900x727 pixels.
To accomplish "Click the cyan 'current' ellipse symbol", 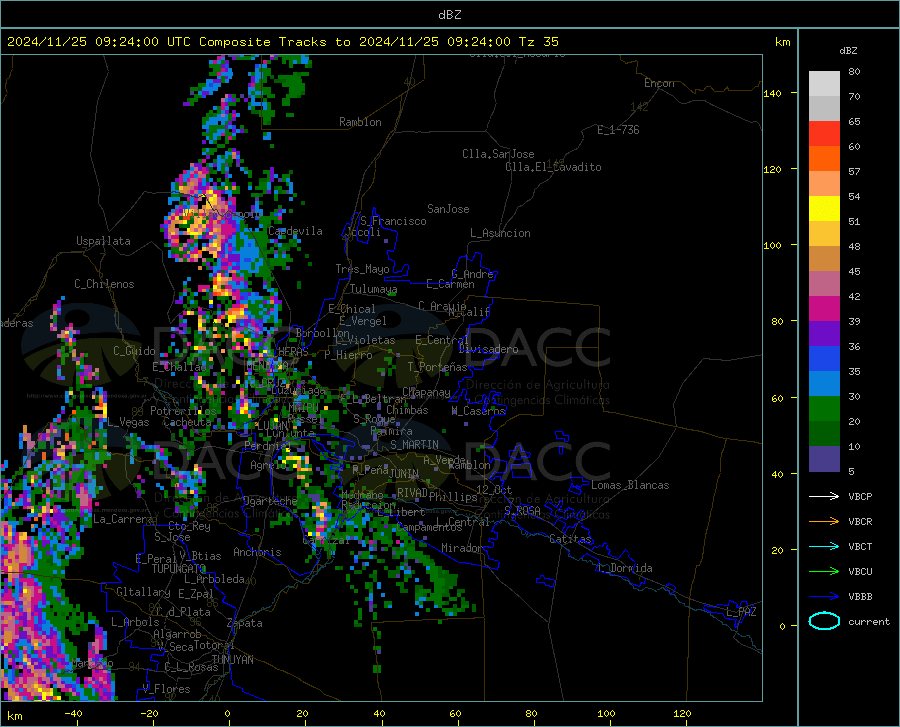I will coord(824,621).
